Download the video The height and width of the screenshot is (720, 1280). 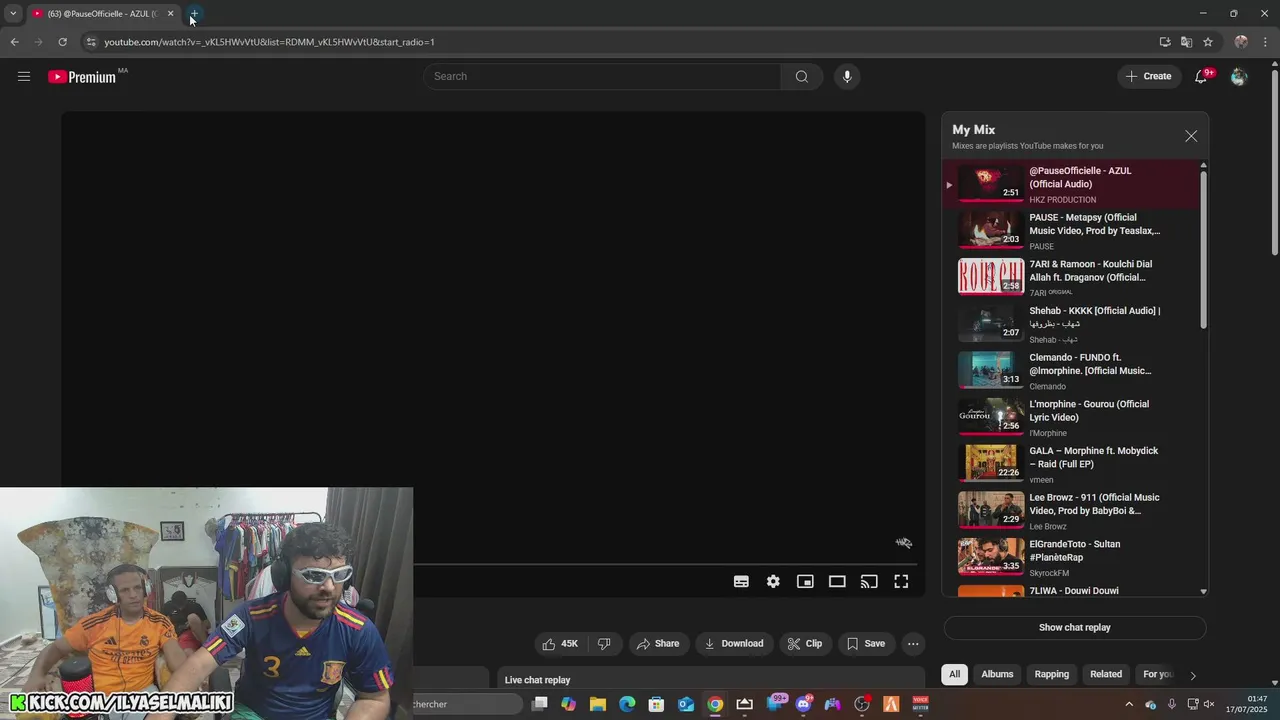pos(734,644)
